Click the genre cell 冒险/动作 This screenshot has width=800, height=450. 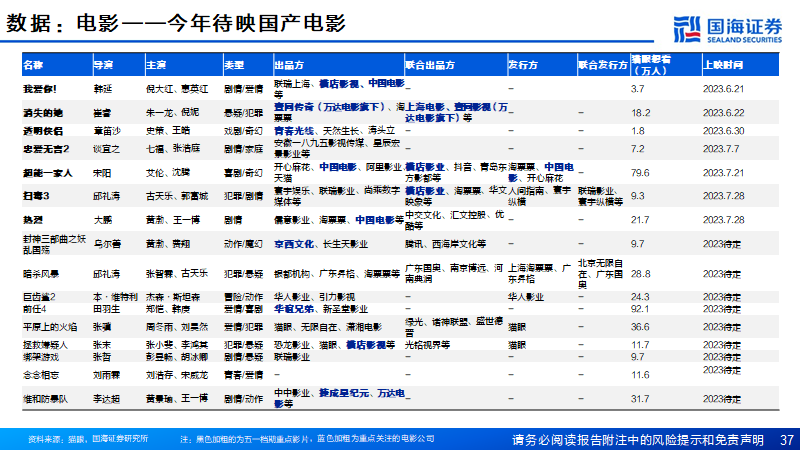click(243, 297)
